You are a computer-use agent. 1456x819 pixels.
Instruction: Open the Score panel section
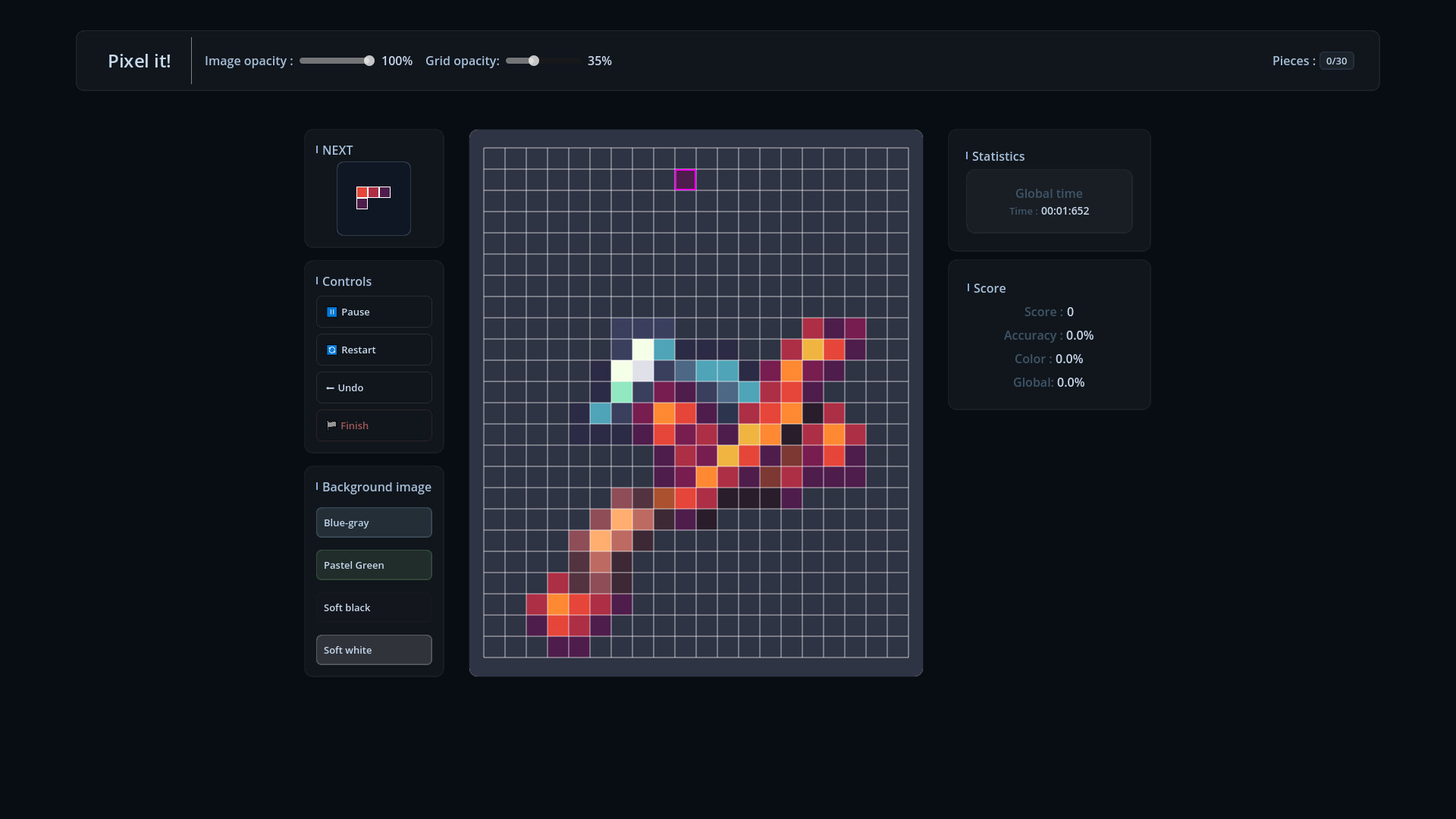pos(986,288)
